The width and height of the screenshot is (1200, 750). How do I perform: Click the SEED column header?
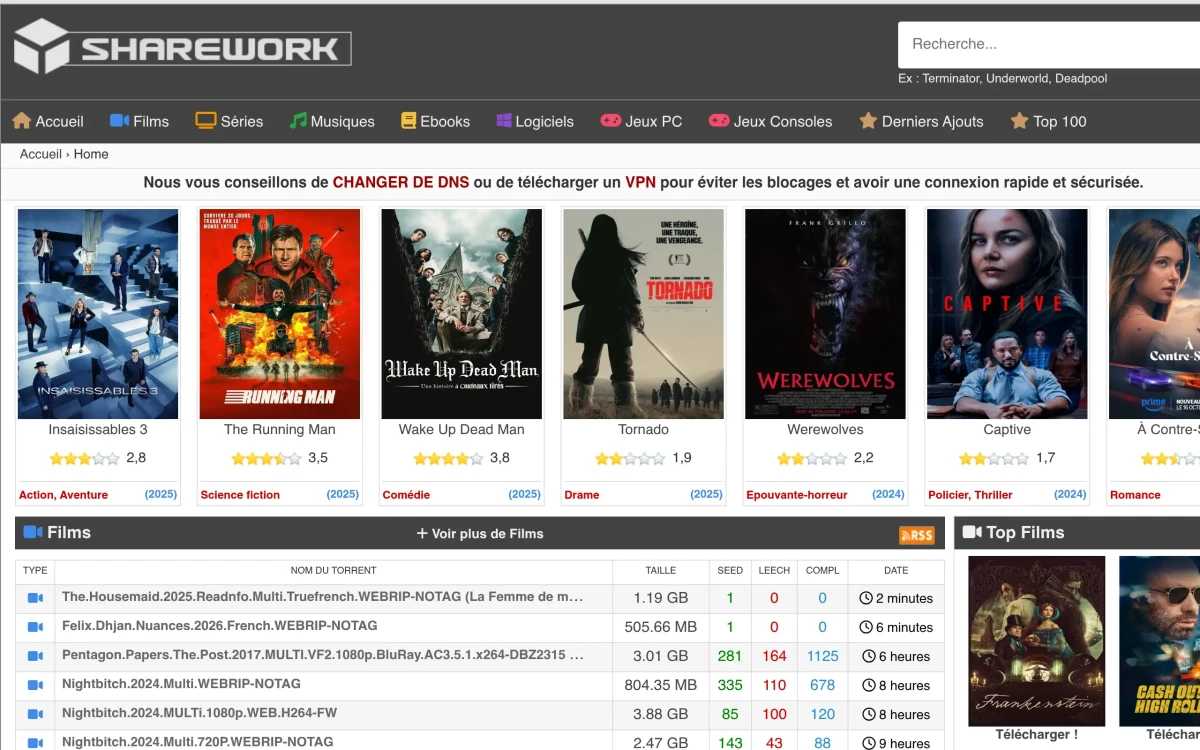click(x=730, y=570)
